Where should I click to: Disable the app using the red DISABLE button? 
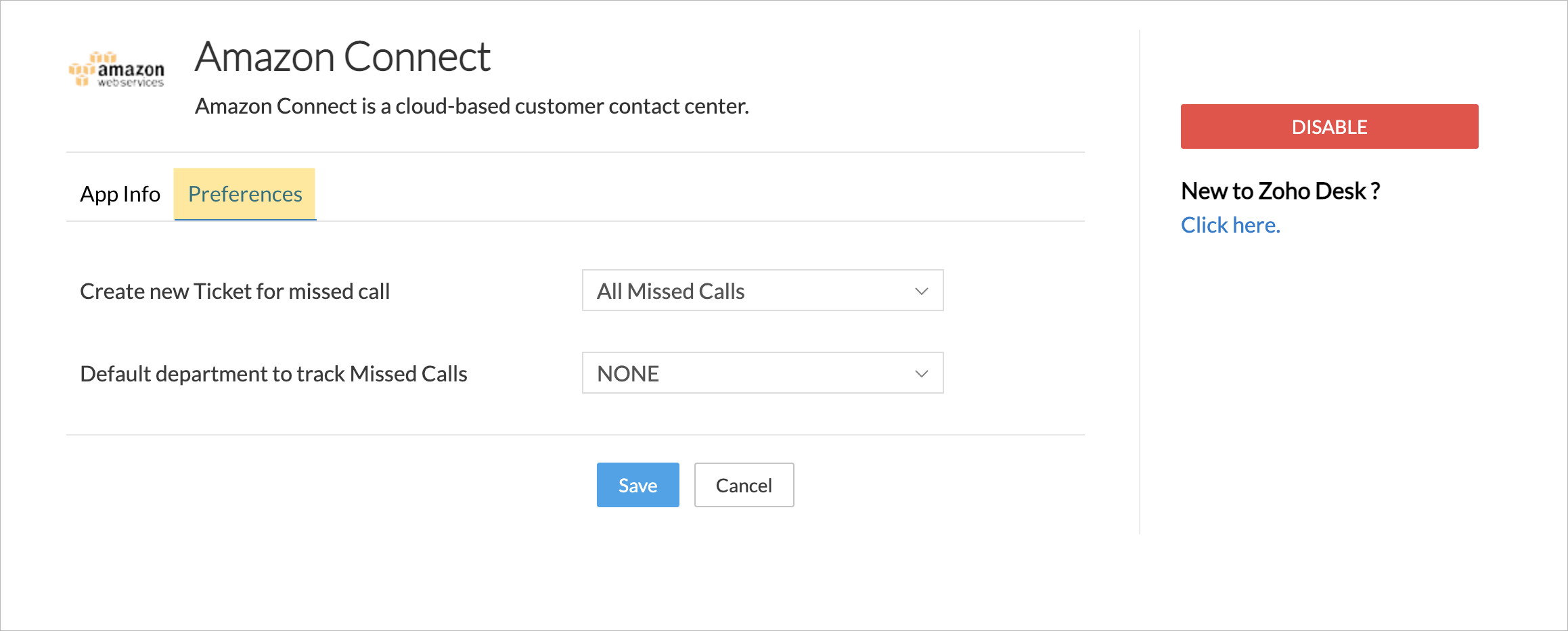pos(1329,126)
